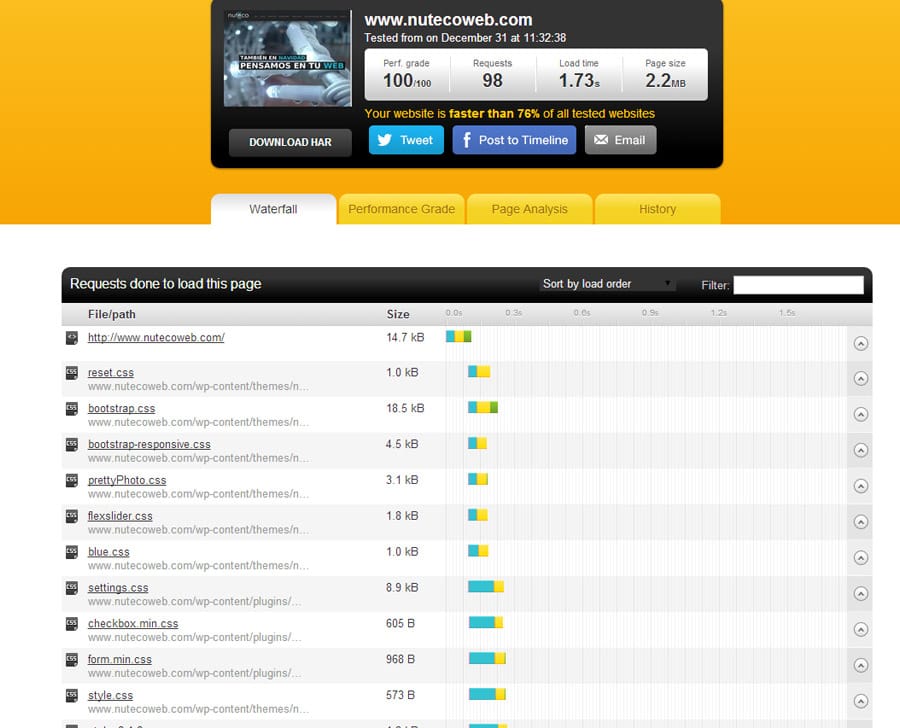Click the Twitter bird icon on Tweet button
The height and width of the screenshot is (728, 900).
tap(385, 140)
